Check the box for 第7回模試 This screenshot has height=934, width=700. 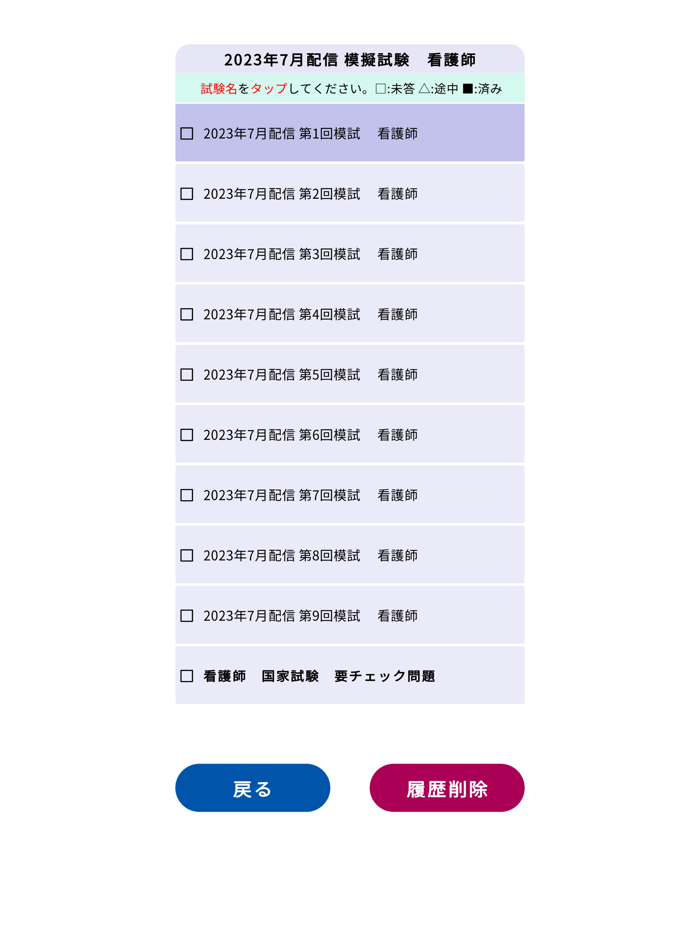(x=186, y=494)
